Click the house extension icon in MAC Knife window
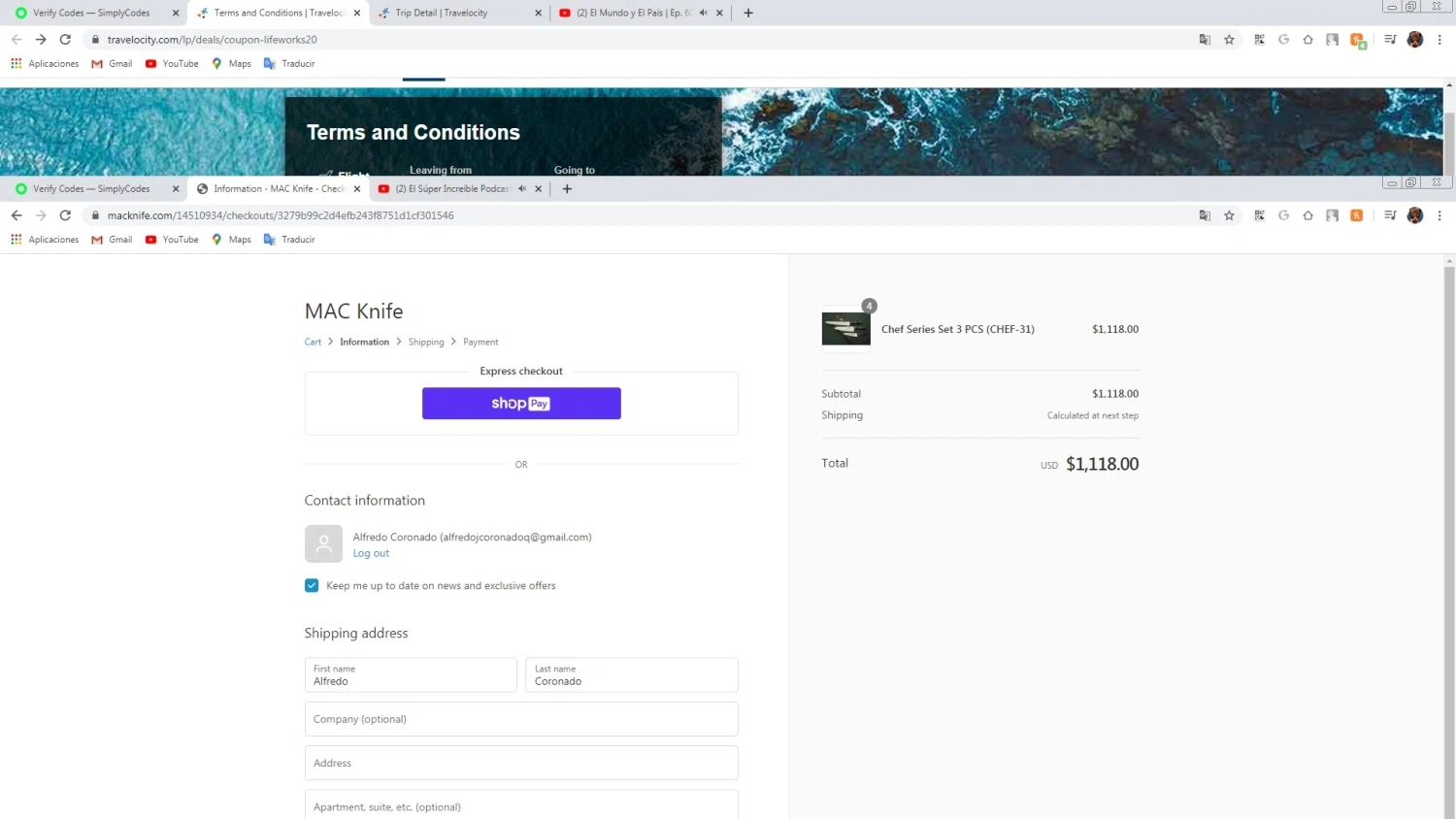1456x819 pixels. [1307, 215]
